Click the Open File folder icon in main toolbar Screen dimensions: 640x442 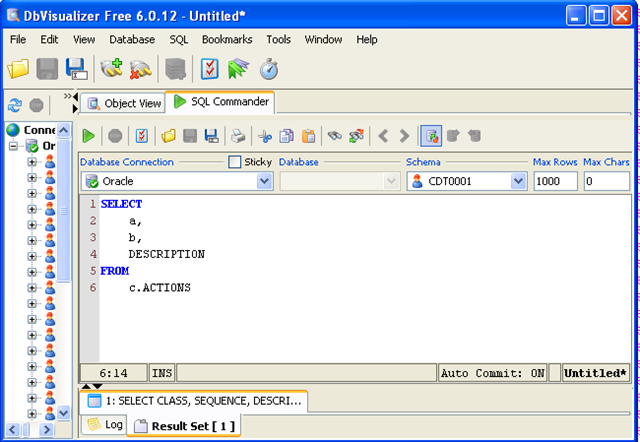(x=18, y=69)
